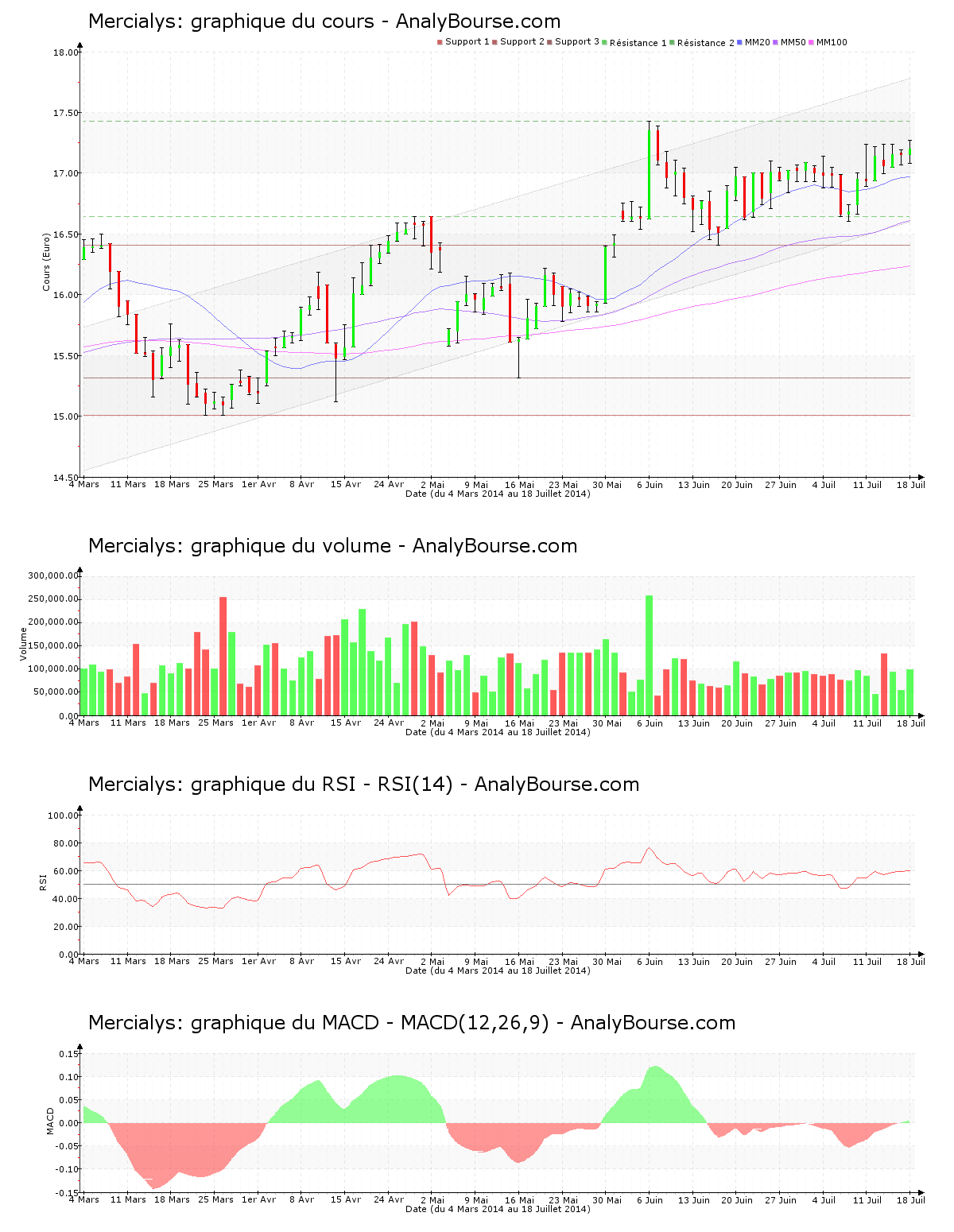Click the 'graphique du RSI - RSI(14)' title

click(363, 785)
